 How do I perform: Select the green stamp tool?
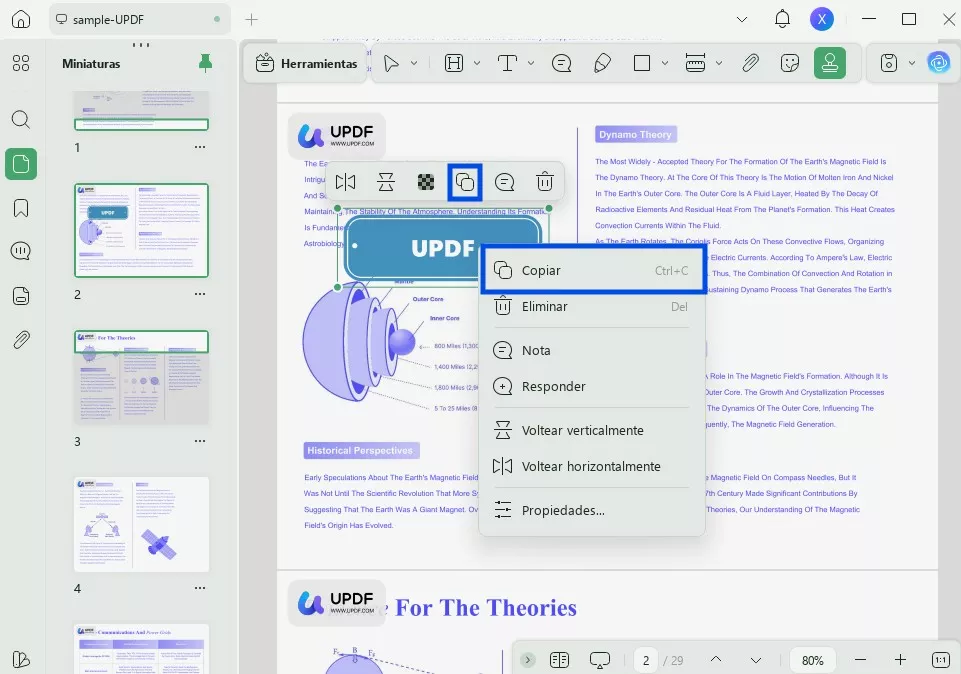pyautogui.click(x=830, y=63)
